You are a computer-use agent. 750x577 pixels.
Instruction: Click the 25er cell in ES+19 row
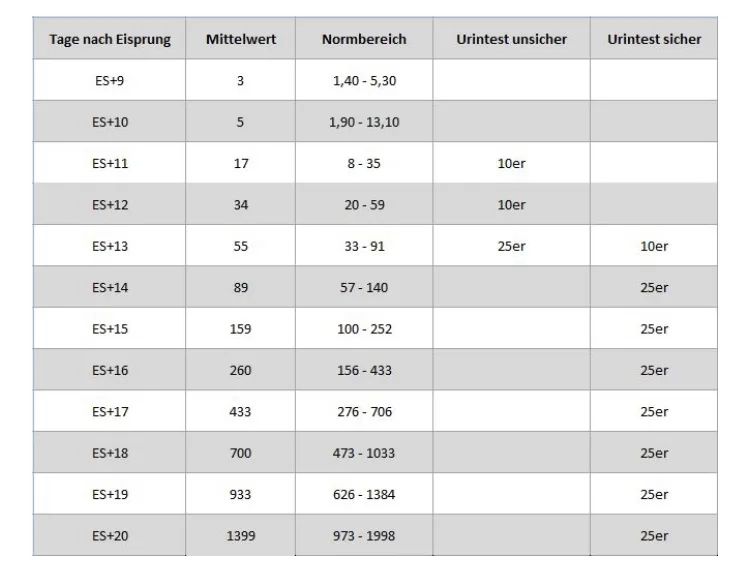654,494
